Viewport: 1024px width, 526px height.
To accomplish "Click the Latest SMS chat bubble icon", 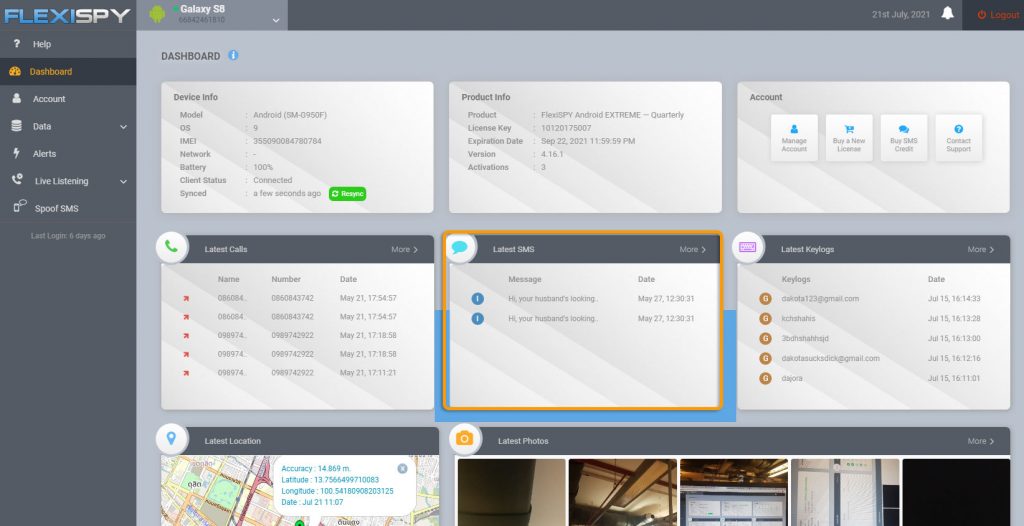I will pos(460,248).
